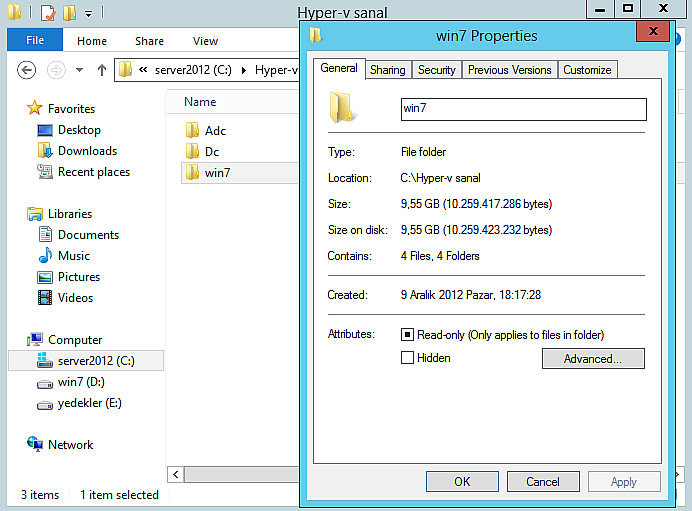Select the Adc folder
Screen dimensions: 692x511
215,131
